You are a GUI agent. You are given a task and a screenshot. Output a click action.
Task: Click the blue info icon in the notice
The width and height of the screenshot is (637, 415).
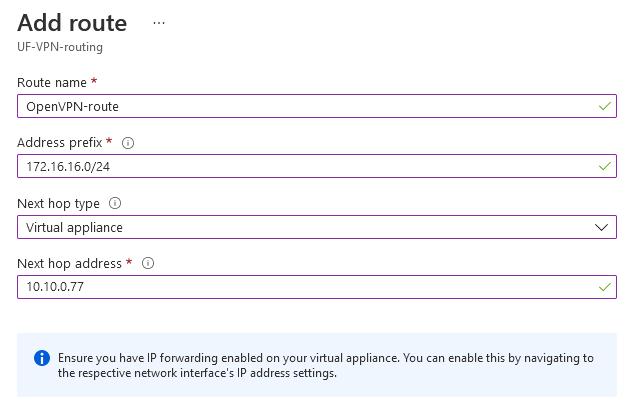tap(42, 358)
